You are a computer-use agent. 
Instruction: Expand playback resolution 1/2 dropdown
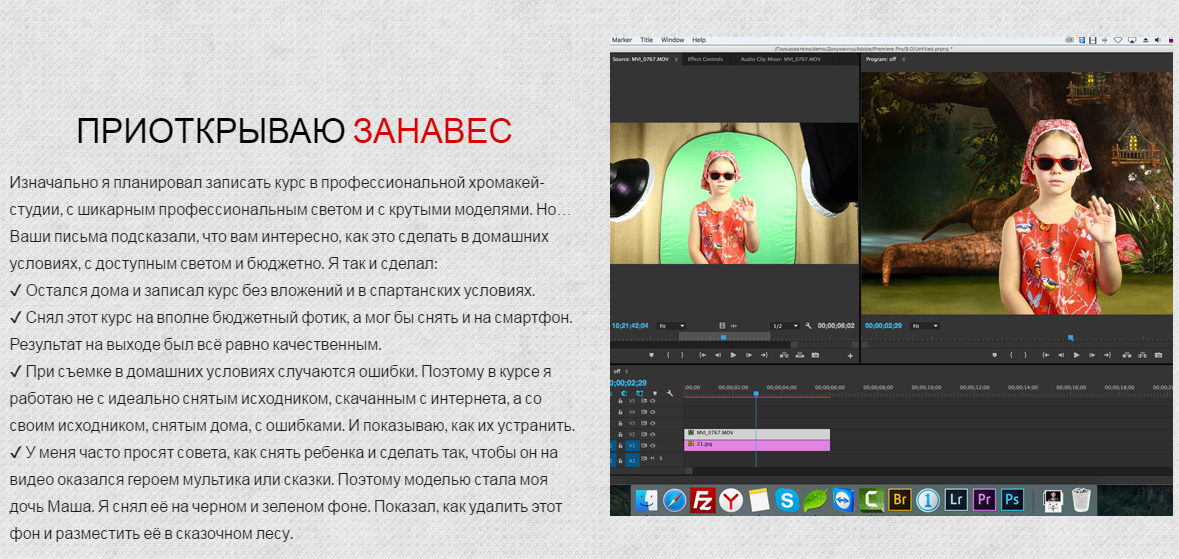pos(785,326)
